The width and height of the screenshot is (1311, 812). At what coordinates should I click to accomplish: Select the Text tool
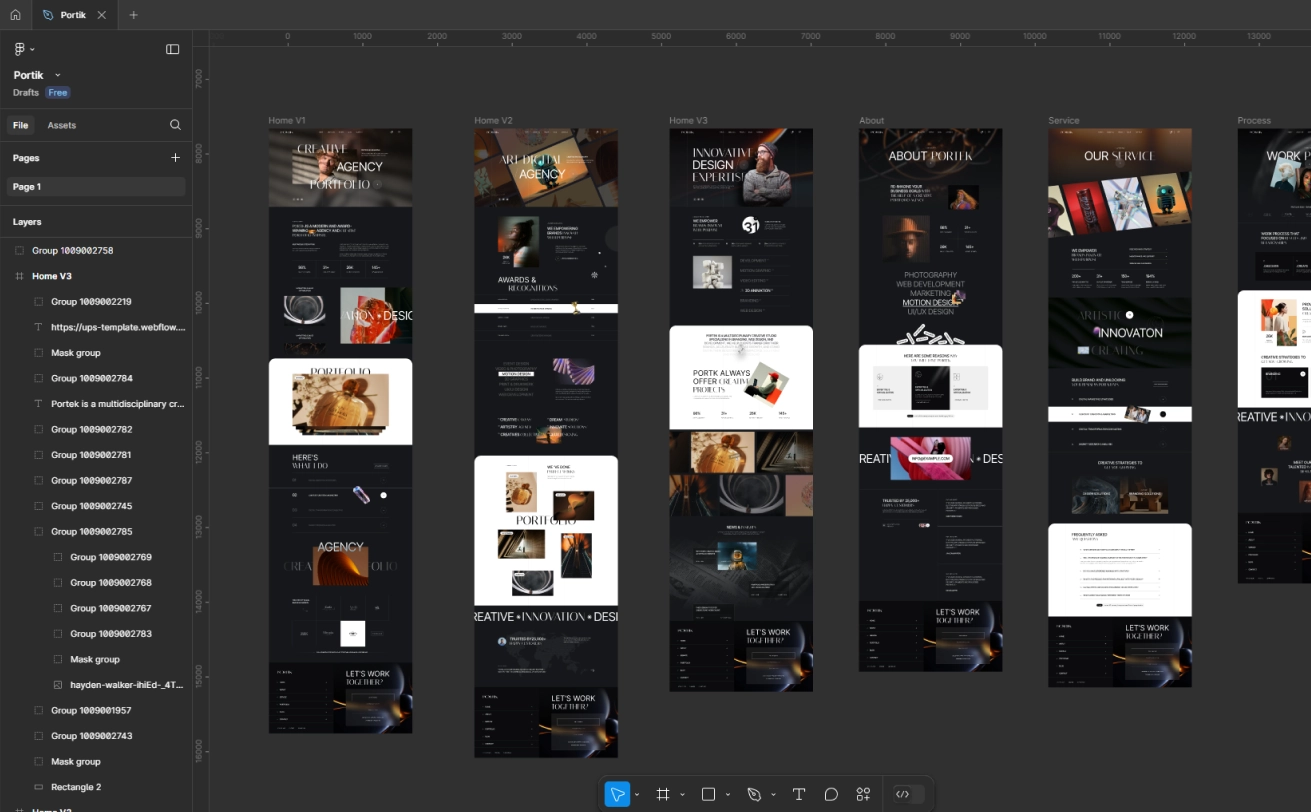tap(799, 794)
